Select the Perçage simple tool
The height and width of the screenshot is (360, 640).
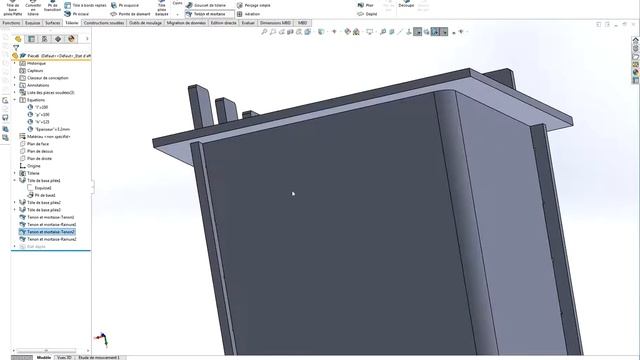pyautogui.click(x=253, y=5)
